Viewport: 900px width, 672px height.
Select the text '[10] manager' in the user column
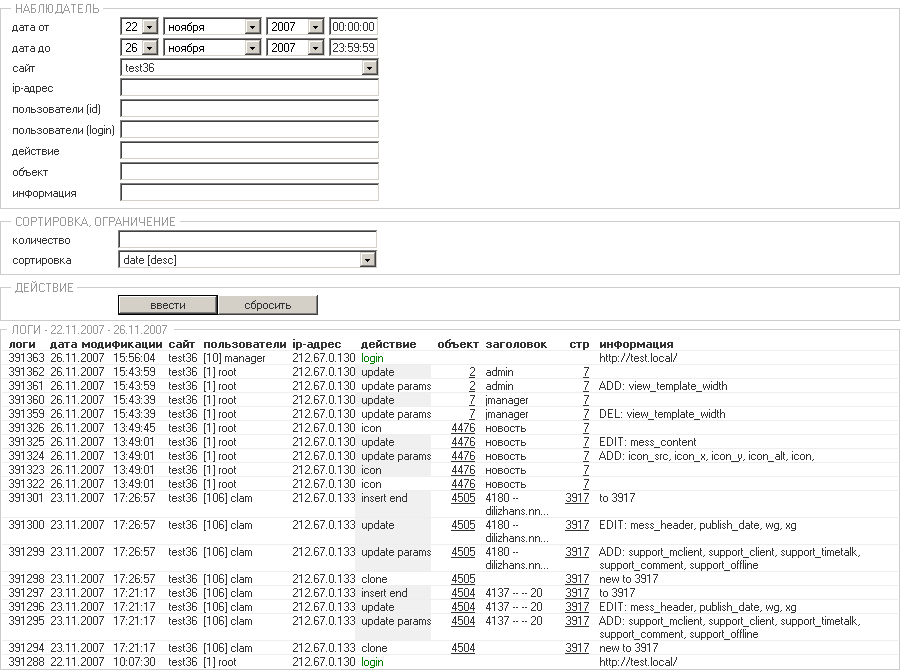[x=234, y=358]
